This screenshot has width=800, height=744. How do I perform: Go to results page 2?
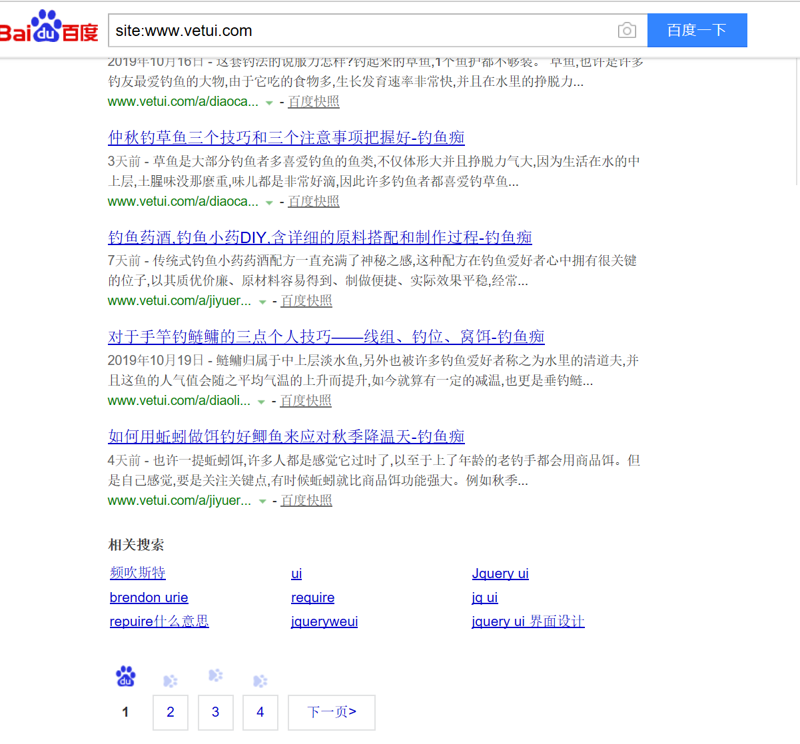tap(170, 712)
